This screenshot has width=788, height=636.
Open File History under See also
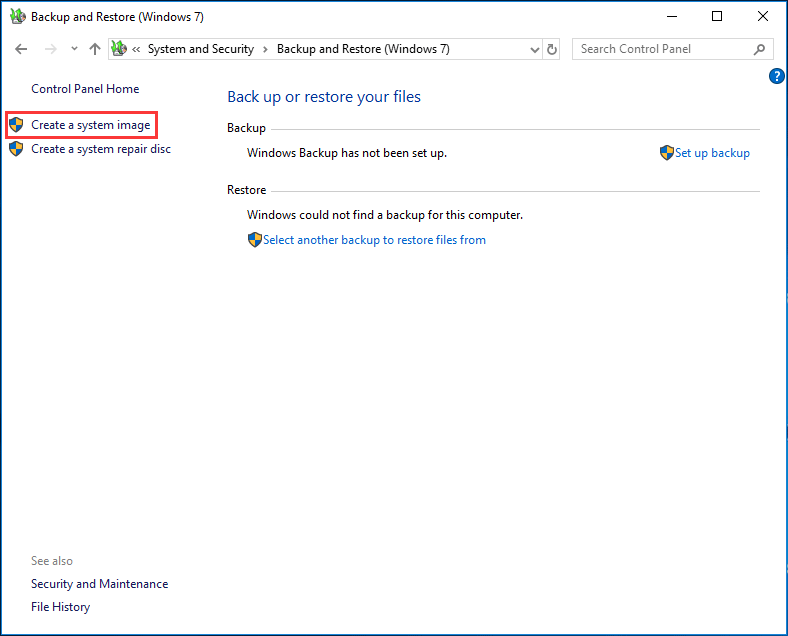point(60,607)
